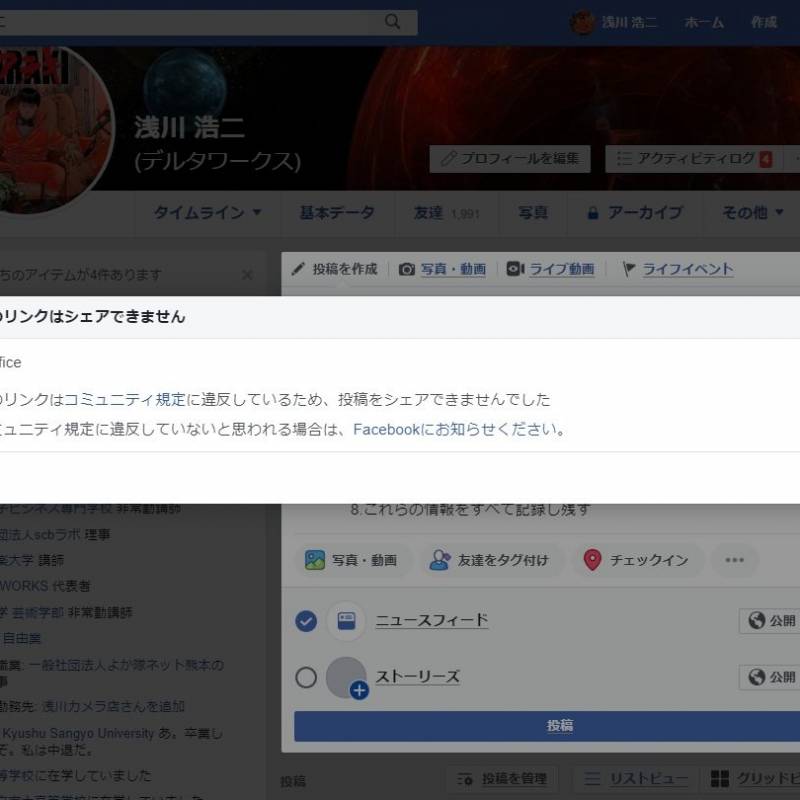This screenshot has height=800, width=800.
Task: Click the blue 投稿 button
Action: point(547,726)
